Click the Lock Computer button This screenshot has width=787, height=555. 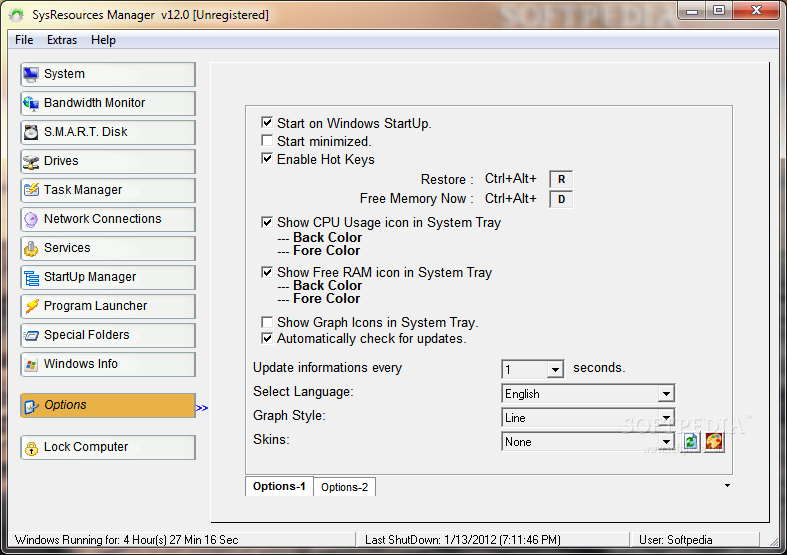[108, 447]
